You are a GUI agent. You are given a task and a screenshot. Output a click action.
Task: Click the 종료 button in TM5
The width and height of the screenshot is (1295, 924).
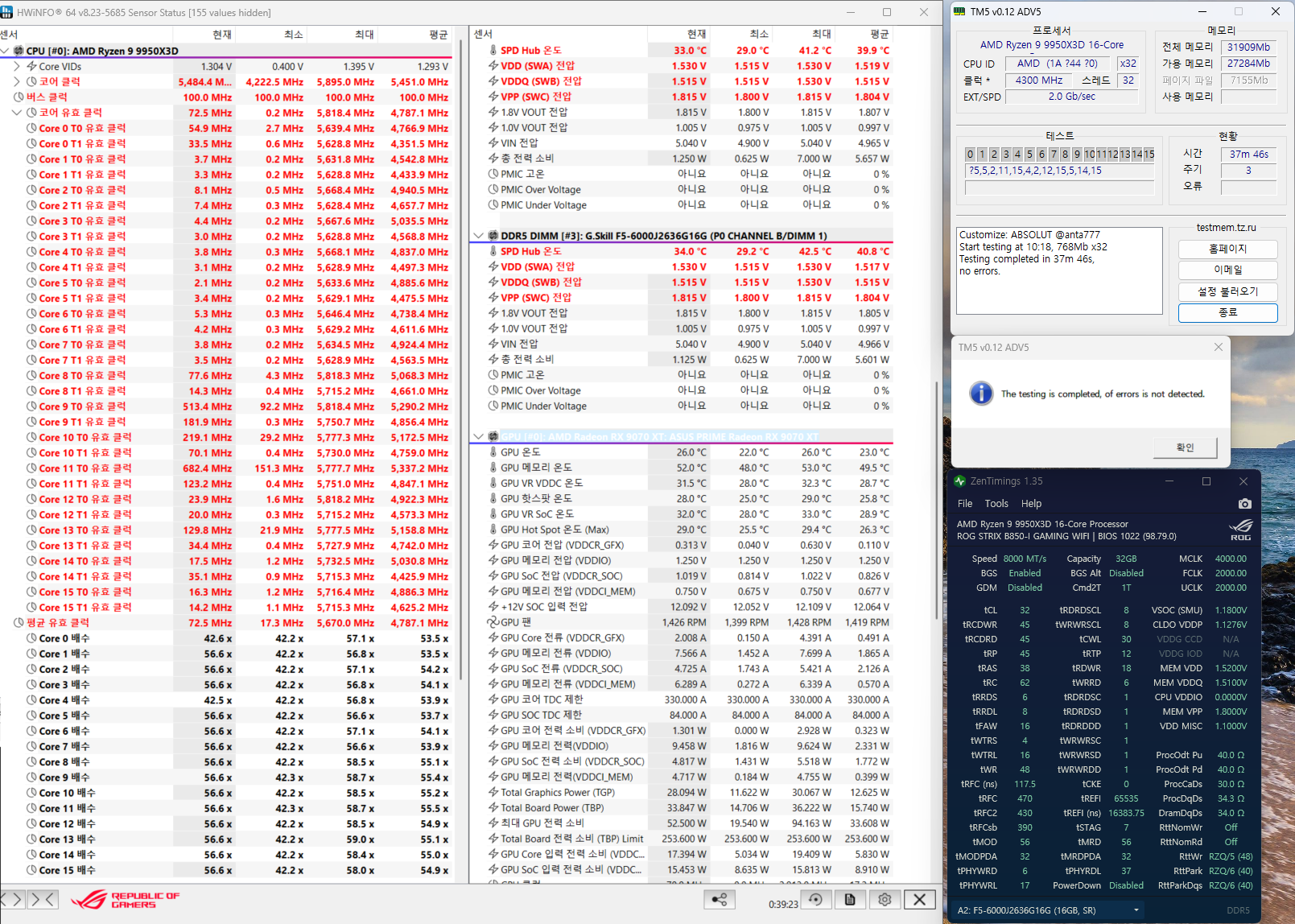click(x=1227, y=312)
